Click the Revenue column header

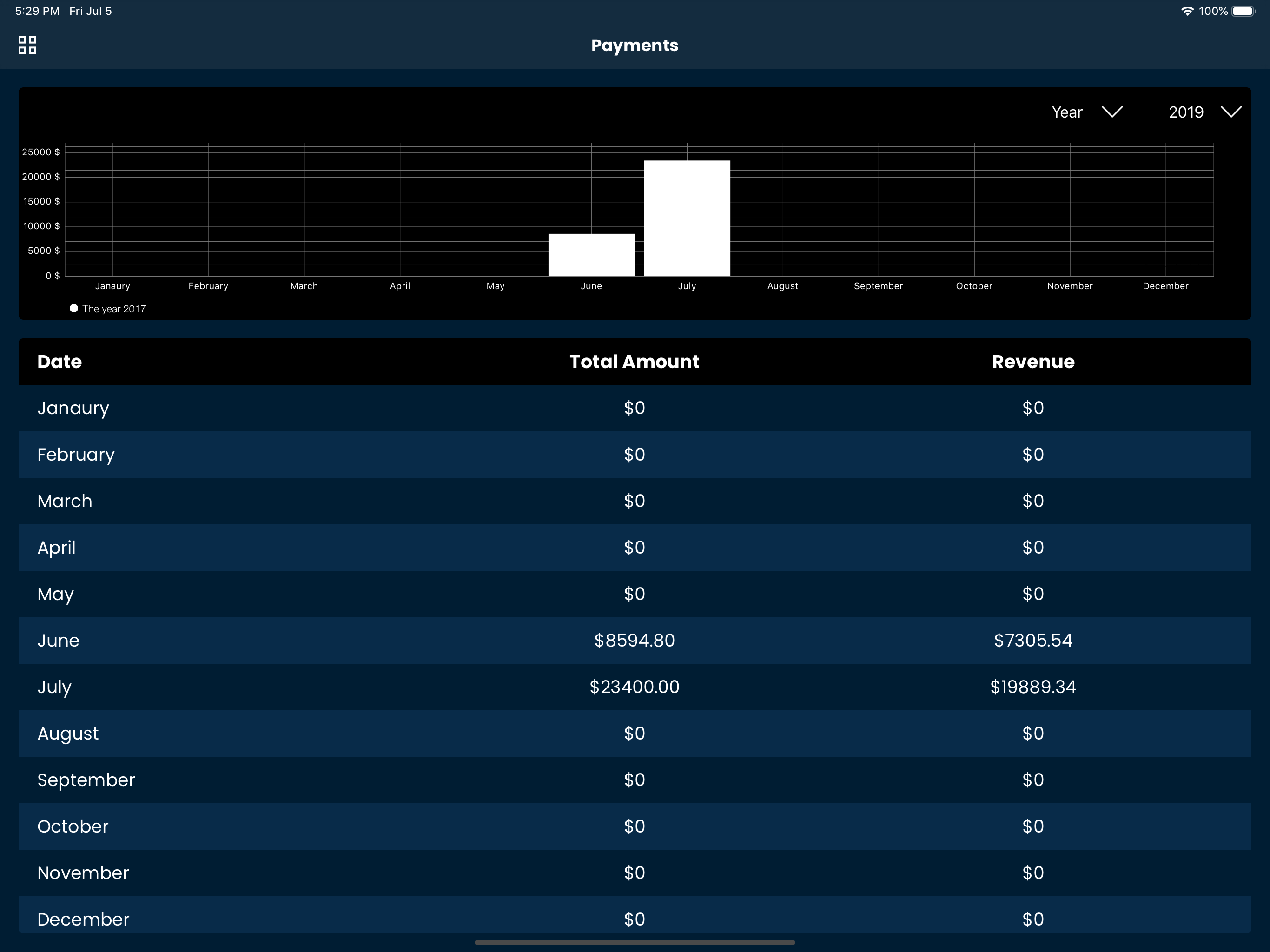pyautogui.click(x=1032, y=362)
